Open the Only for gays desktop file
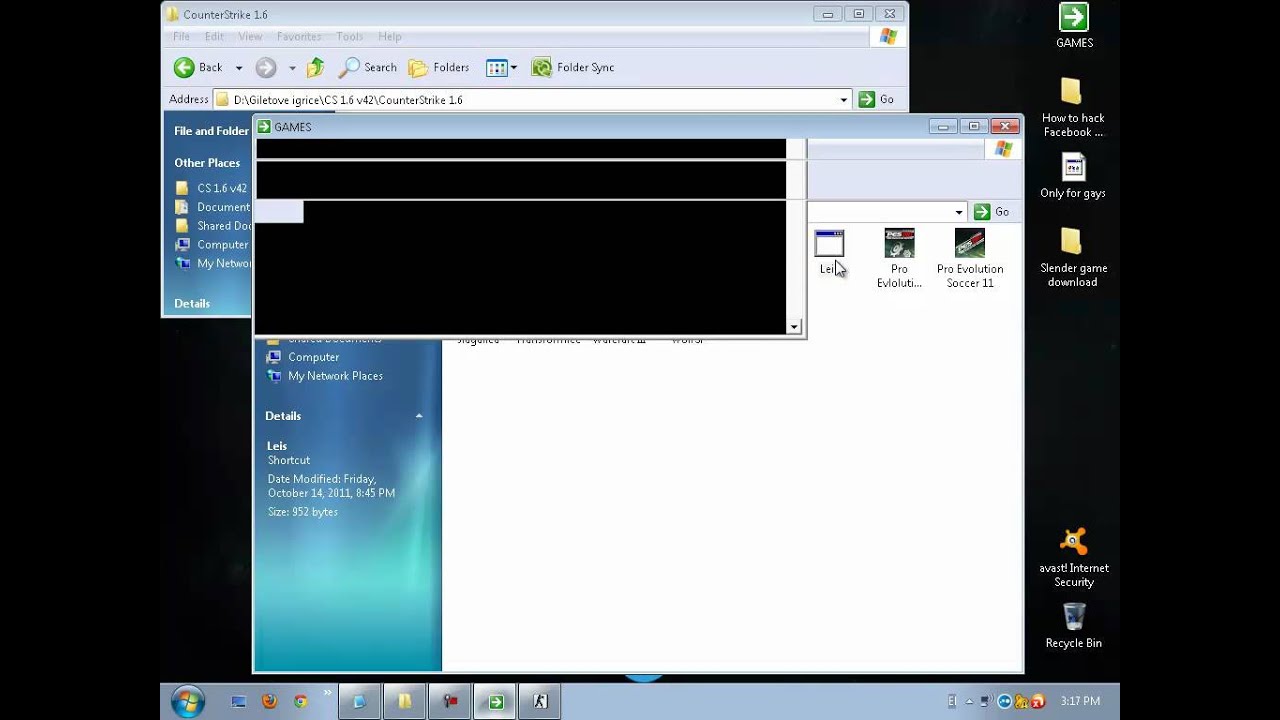This screenshot has height=720, width=1280. click(x=1073, y=177)
